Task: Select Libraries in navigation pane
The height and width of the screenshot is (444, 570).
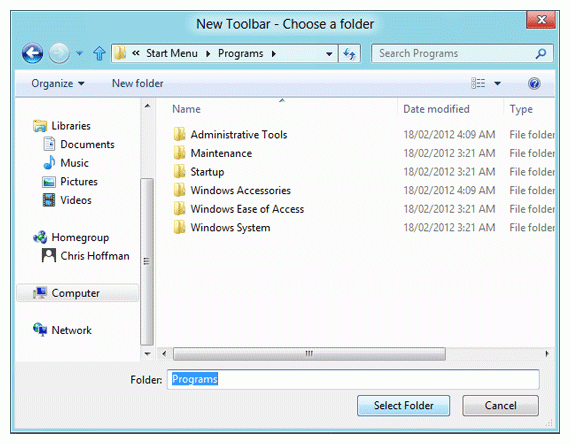Action: coord(71,126)
